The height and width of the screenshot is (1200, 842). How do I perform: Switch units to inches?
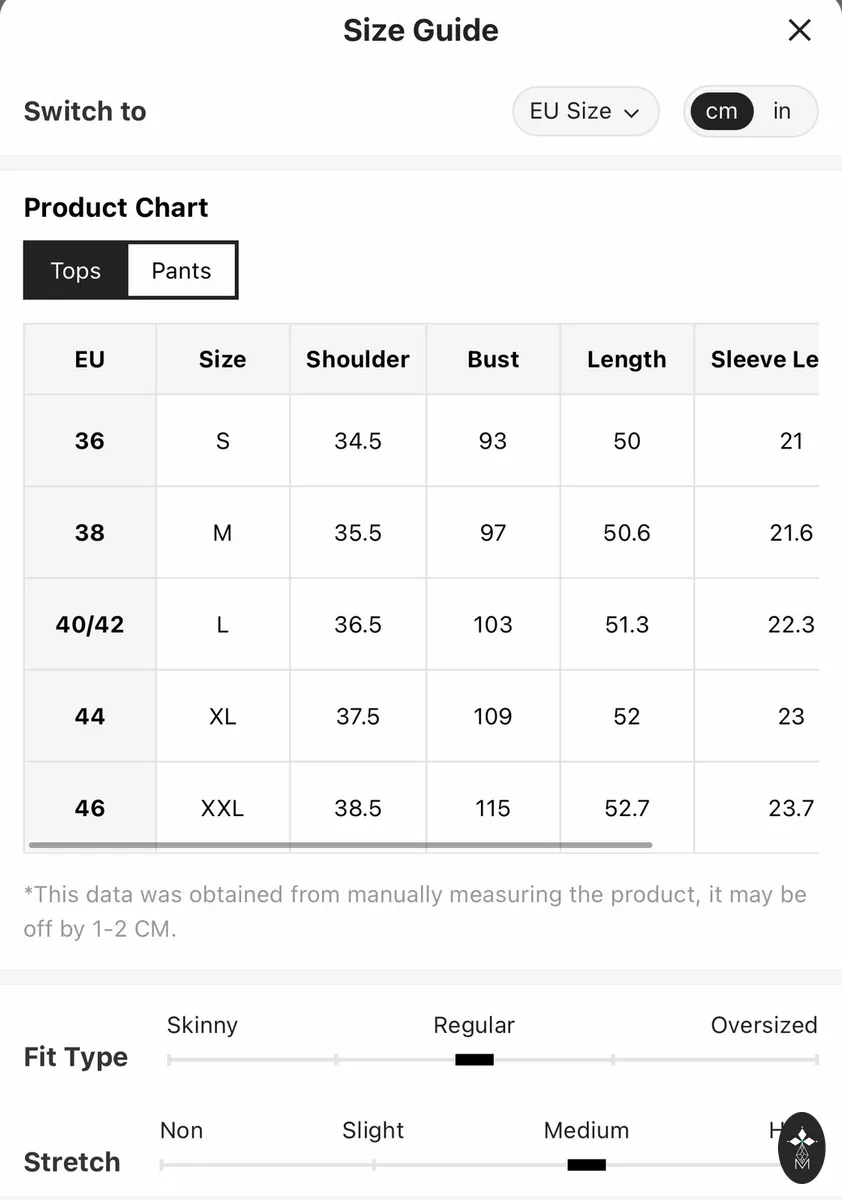tap(782, 111)
